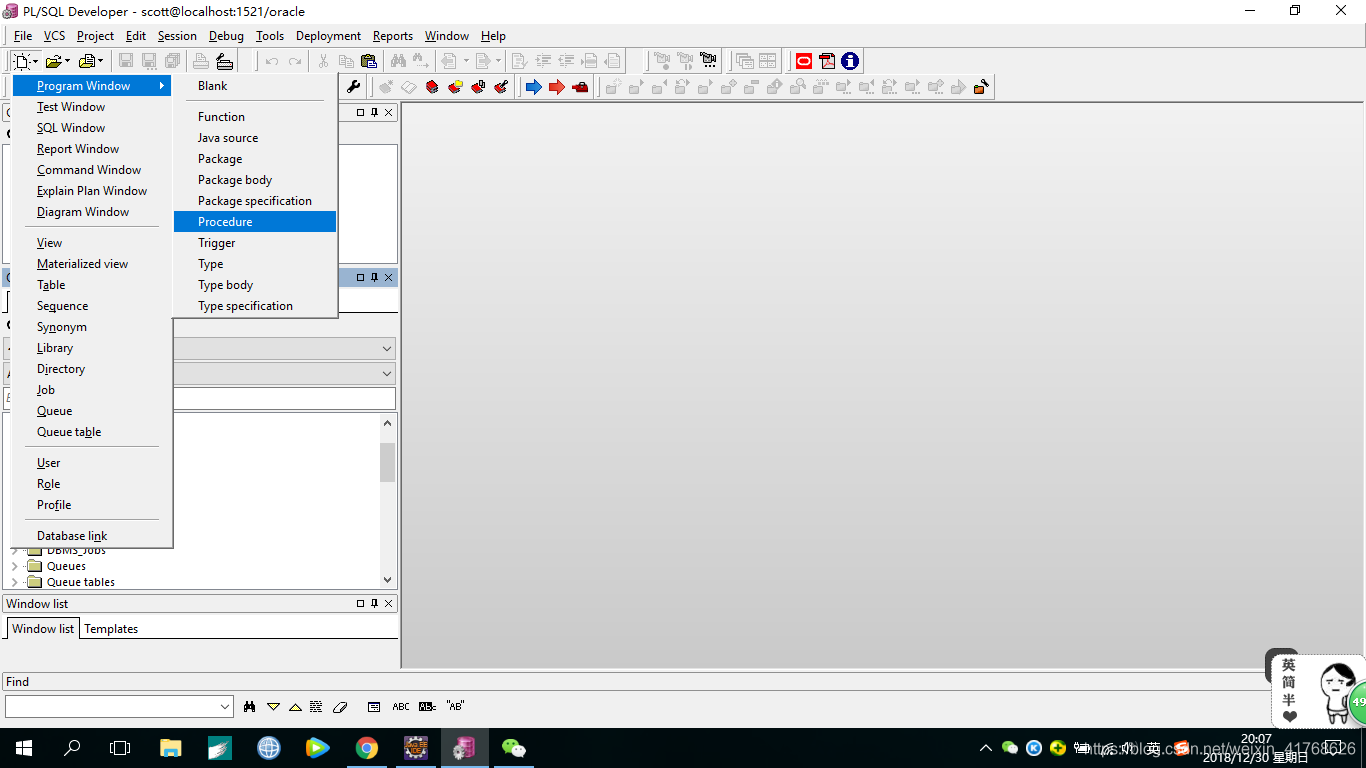1366x768 pixels.
Task: Click the blue Commit arrow icon
Action: pos(533,87)
